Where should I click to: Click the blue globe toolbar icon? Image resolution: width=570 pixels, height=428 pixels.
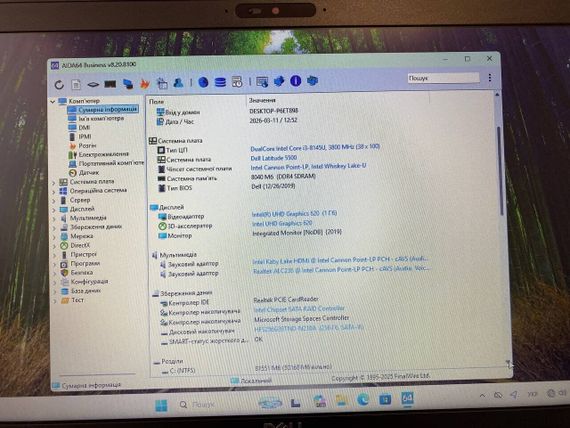point(203,82)
